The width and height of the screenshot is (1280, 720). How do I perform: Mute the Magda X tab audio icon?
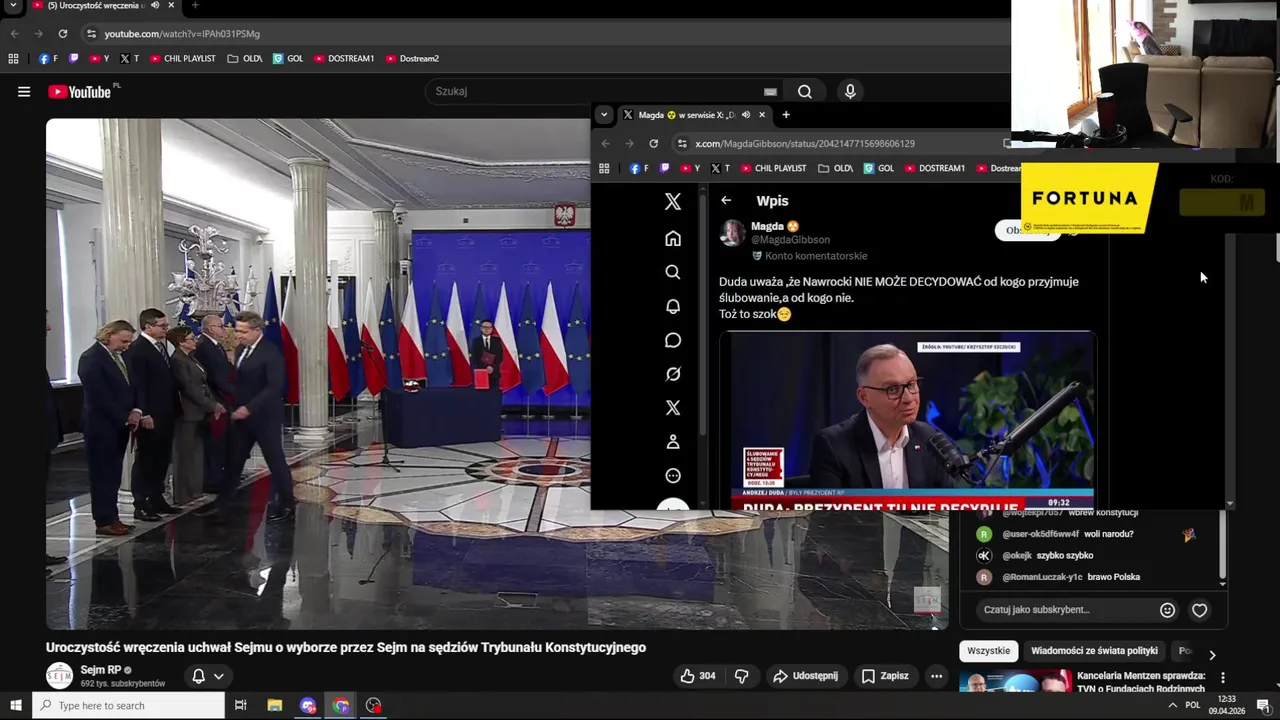coord(746,115)
